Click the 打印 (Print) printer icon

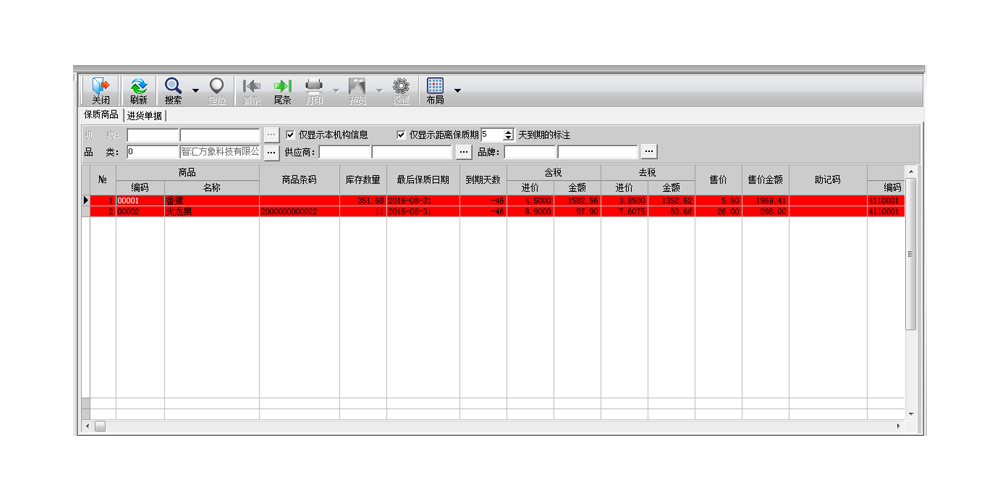click(x=314, y=91)
